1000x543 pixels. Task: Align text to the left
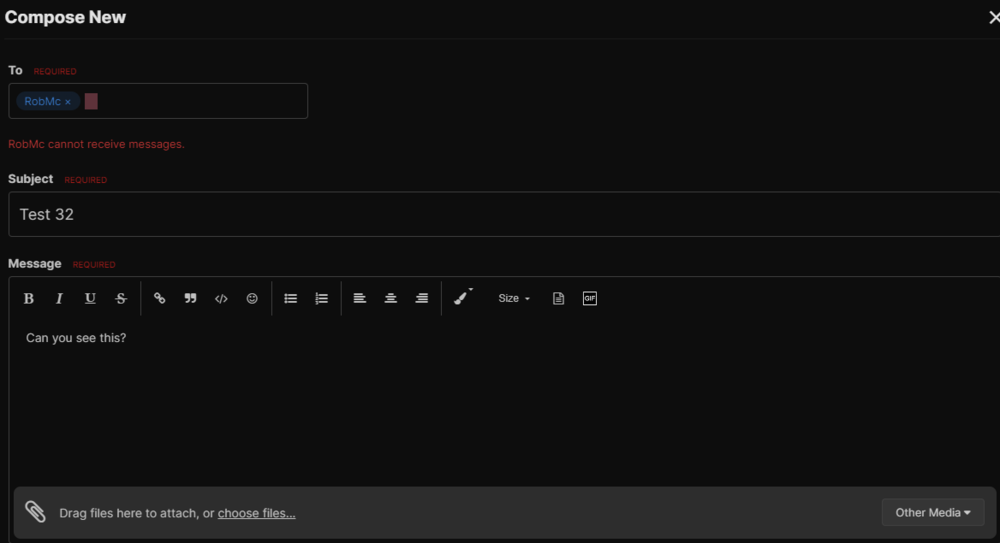[360, 298]
